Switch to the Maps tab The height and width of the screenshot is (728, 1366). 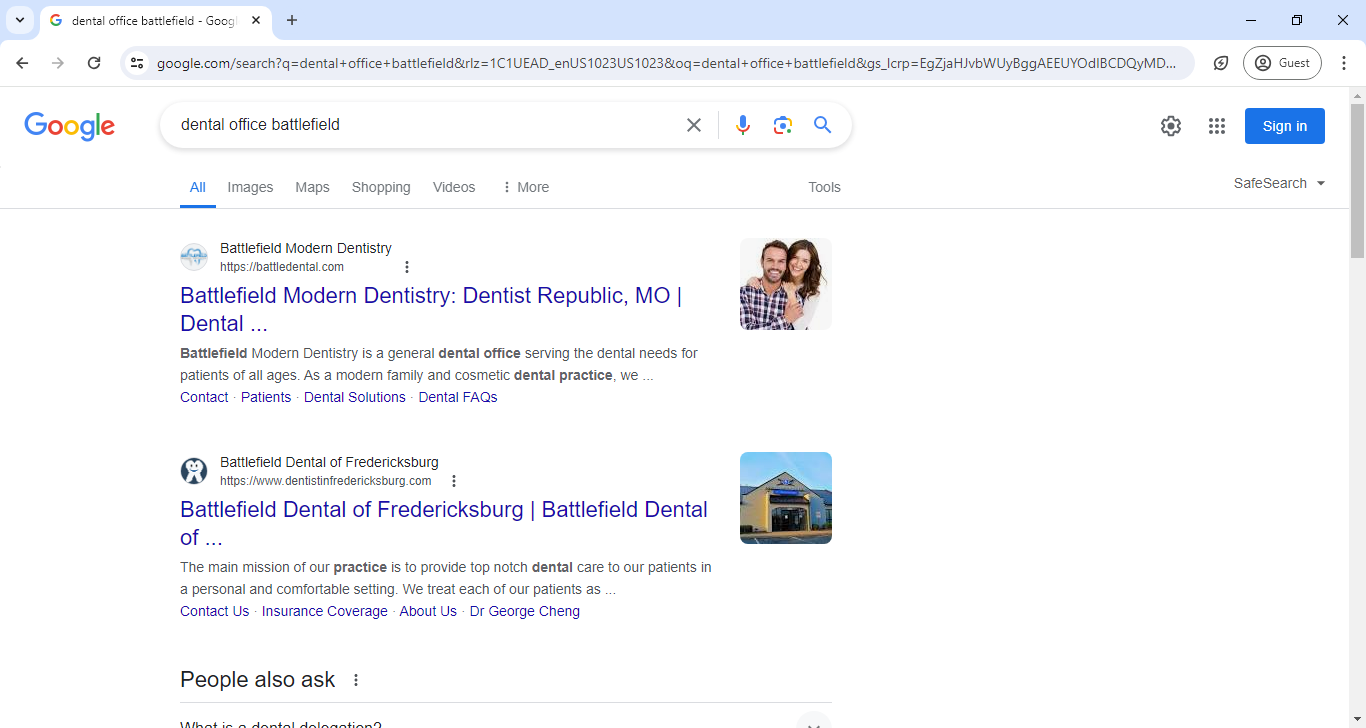point(312,187)
